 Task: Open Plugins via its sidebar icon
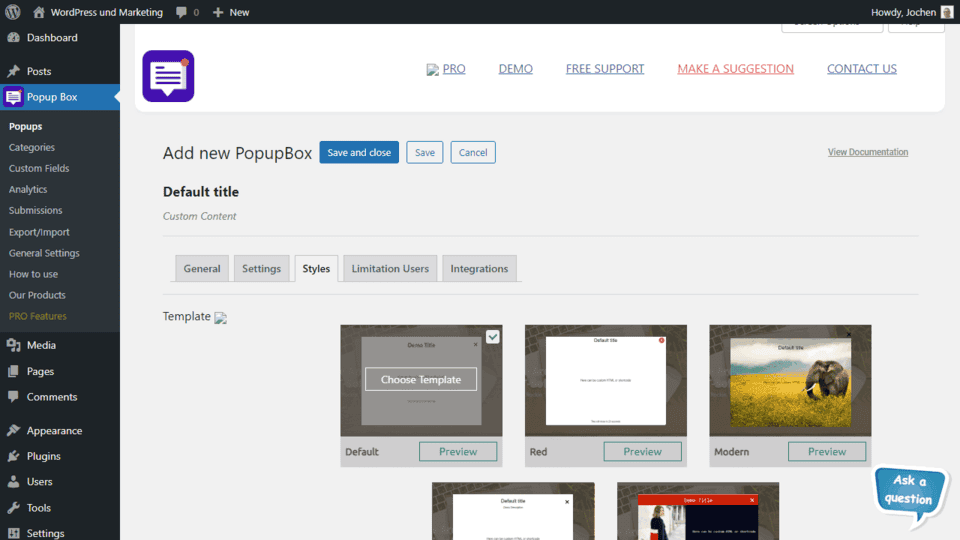click(13, 456)
